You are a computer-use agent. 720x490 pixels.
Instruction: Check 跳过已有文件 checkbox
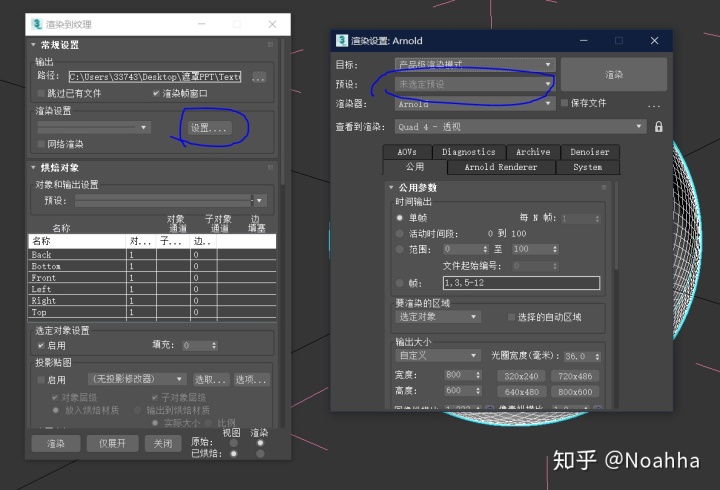41,93
